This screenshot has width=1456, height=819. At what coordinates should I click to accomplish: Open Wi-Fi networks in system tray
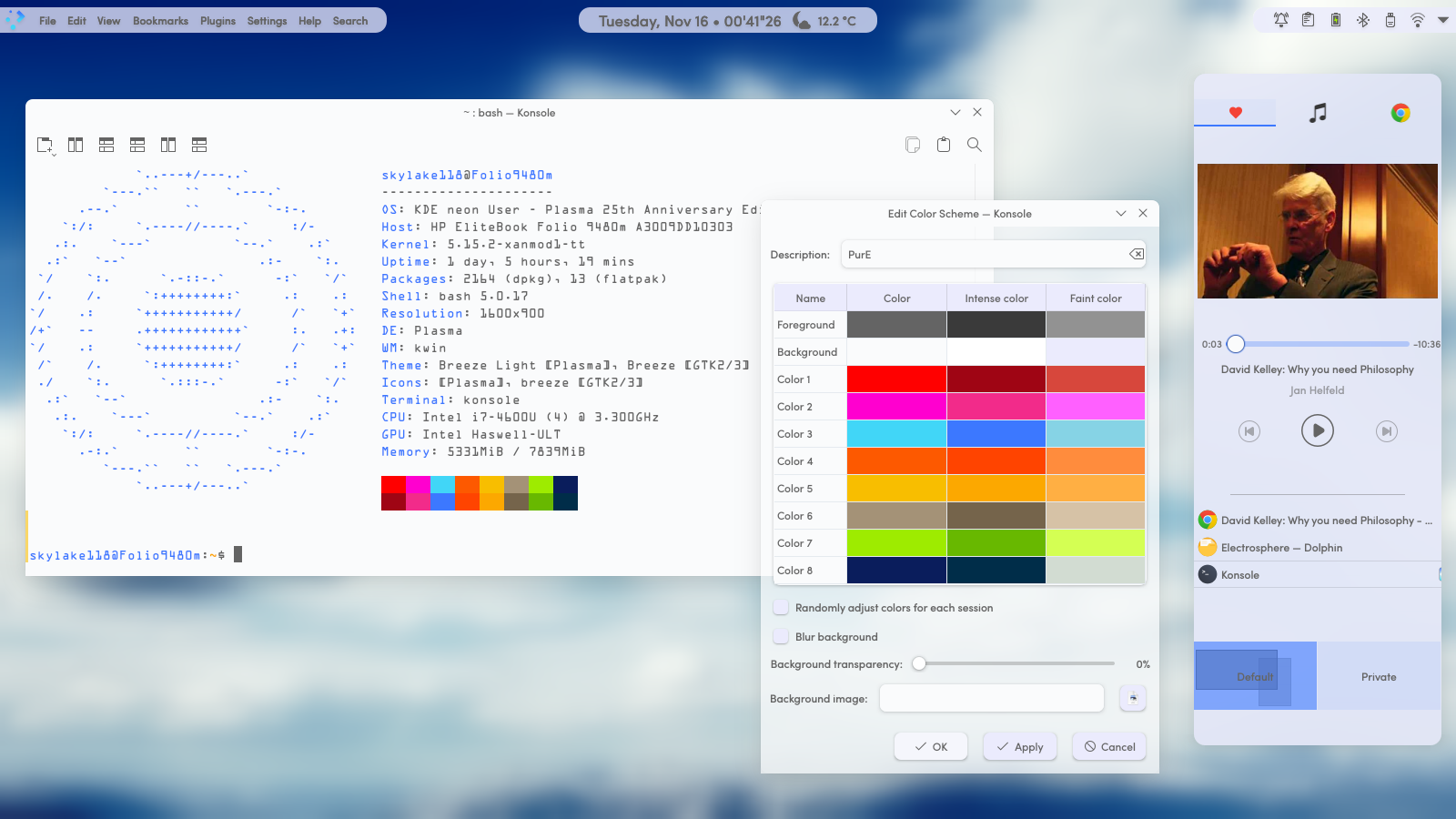(1418, 20)
